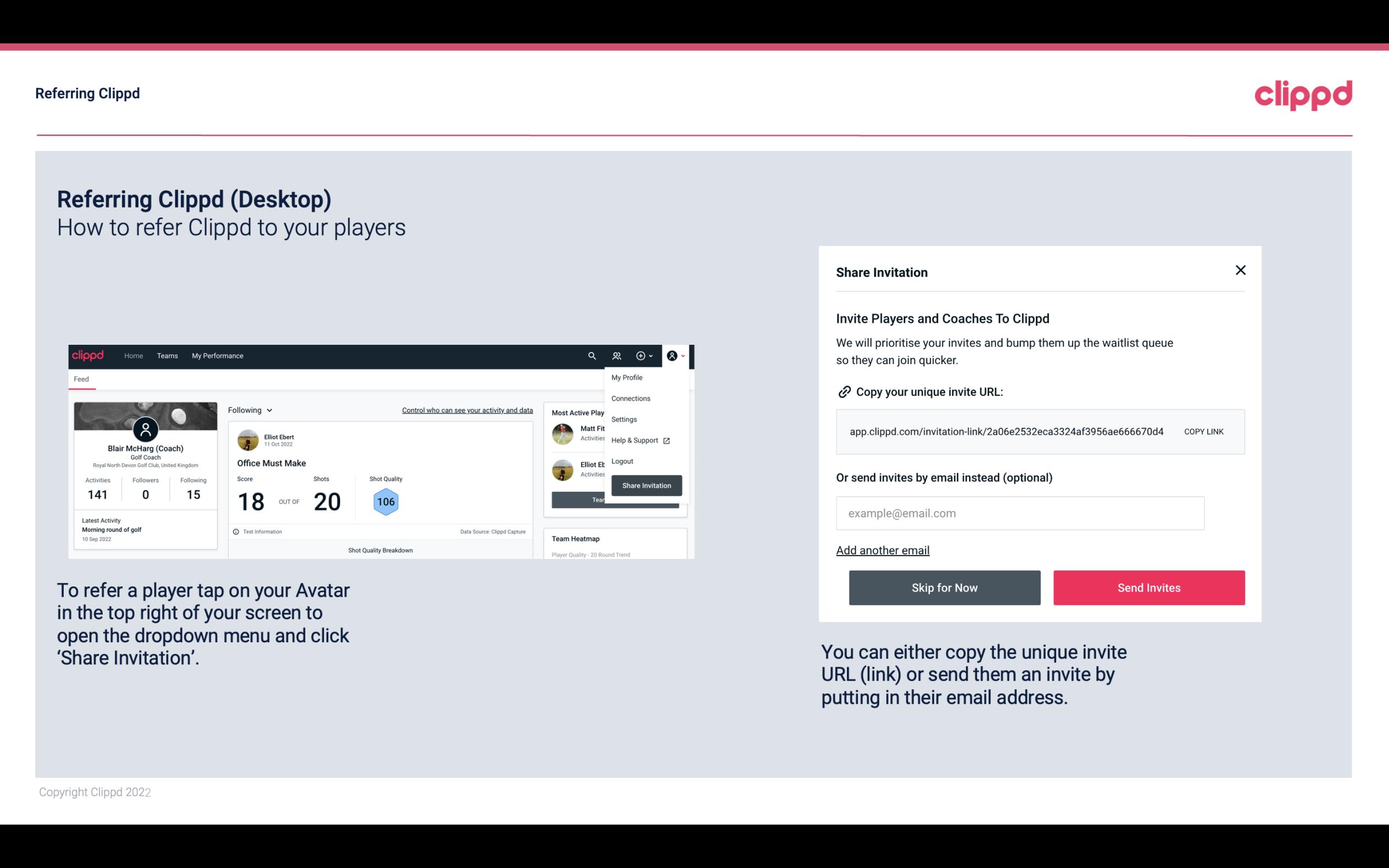Click 'Send Invites' button in dialog
1389x868 pixels.
click(x=1149, y=588)
